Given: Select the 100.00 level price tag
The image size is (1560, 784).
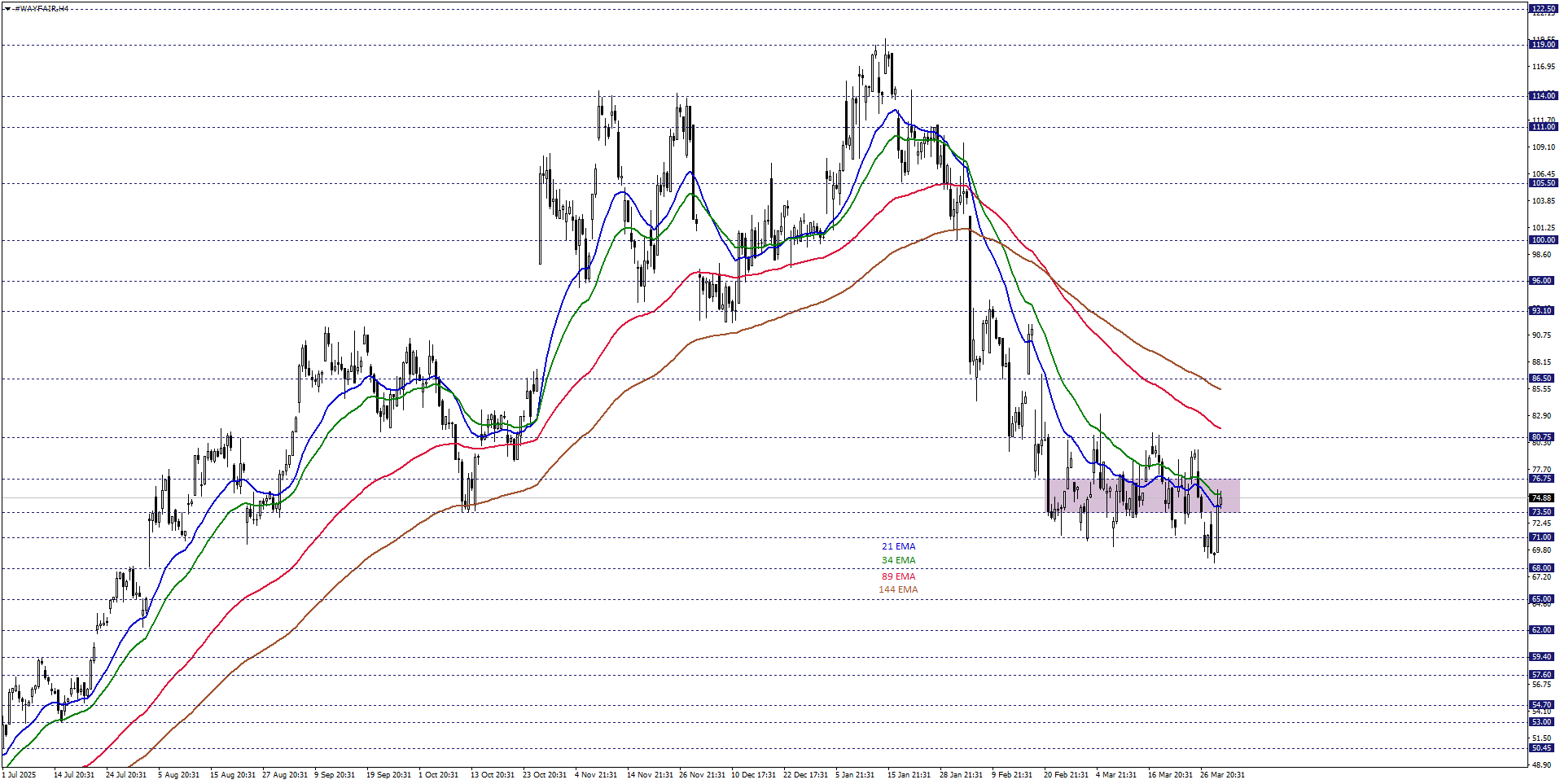Looking at the screenshot, I should tap(1542, 240).
